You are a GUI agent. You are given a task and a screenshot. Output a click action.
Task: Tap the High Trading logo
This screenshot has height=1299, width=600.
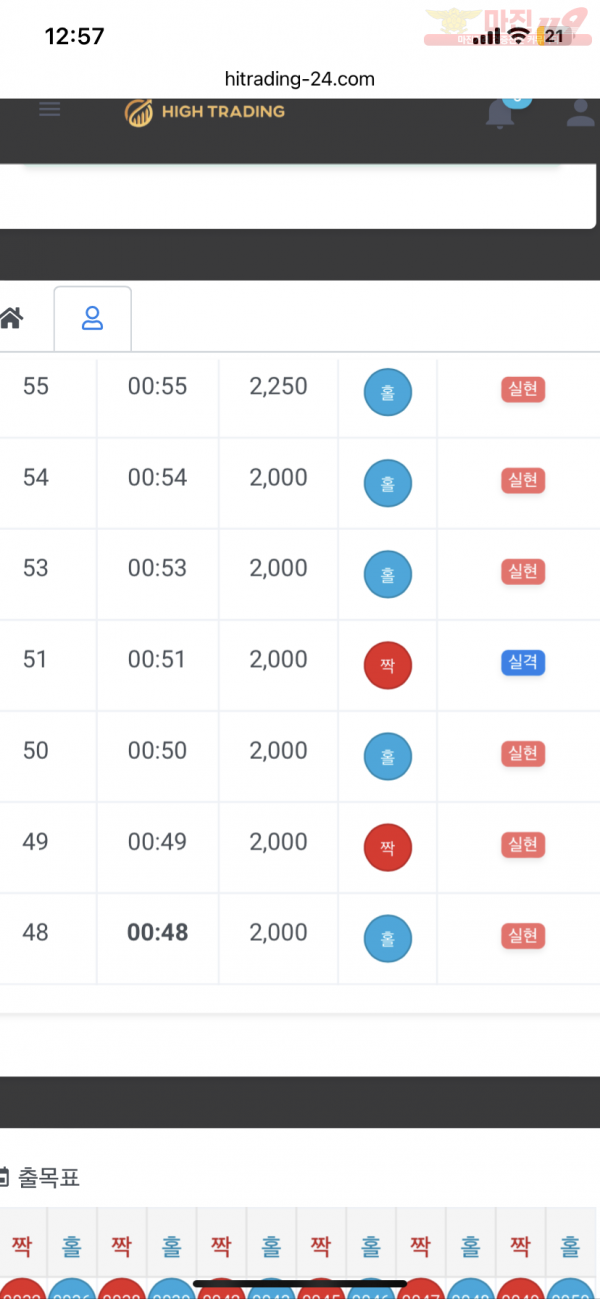(x=204, y=112)
